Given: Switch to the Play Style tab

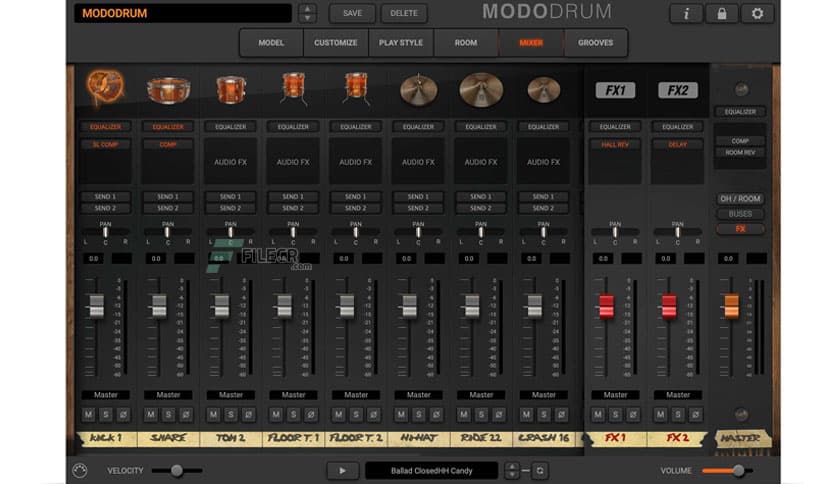Looking at the screenshot, I should pos(401,43).
